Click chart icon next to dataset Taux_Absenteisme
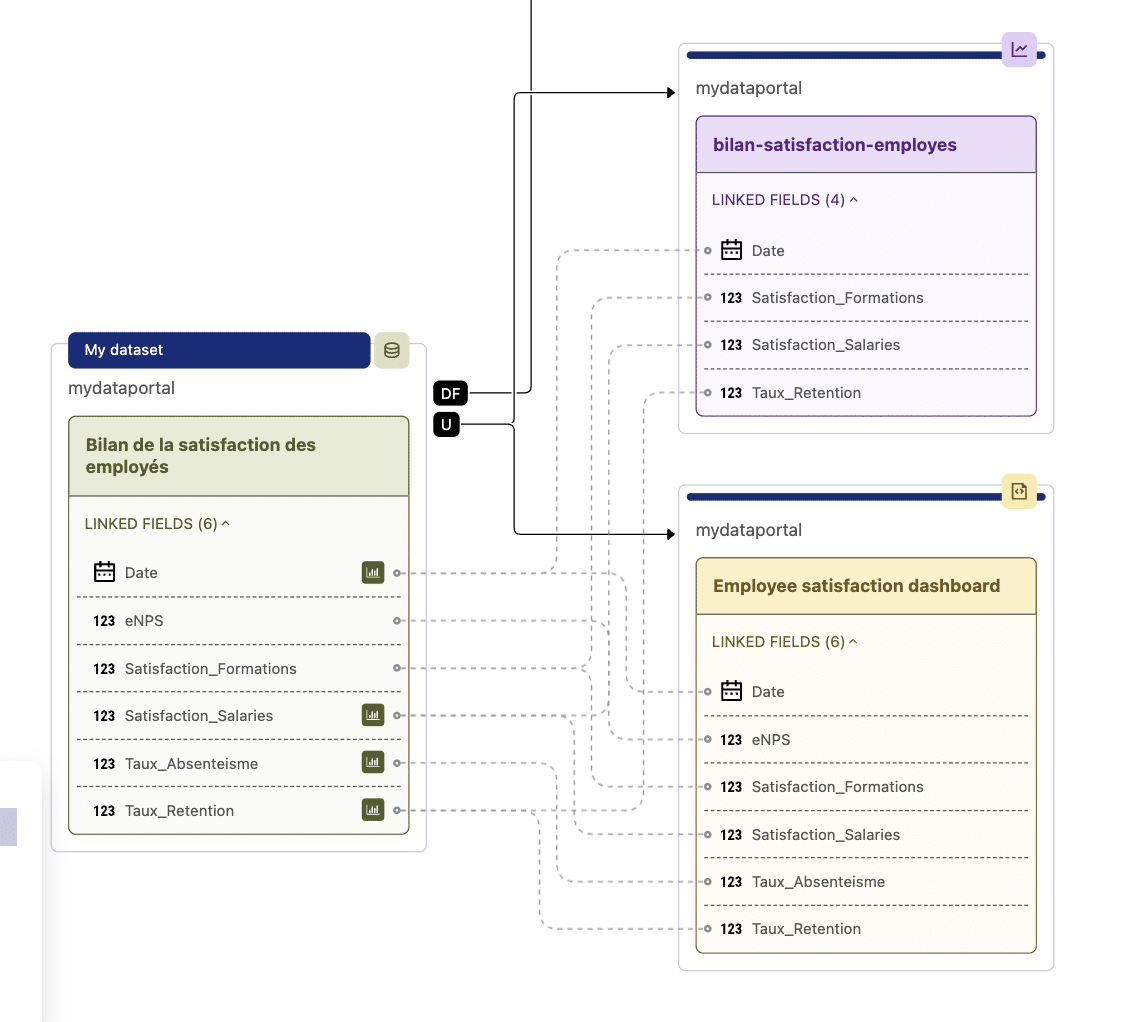Screen dimensions: 1132x1022 pyautogui.click(x=373, y=763)
